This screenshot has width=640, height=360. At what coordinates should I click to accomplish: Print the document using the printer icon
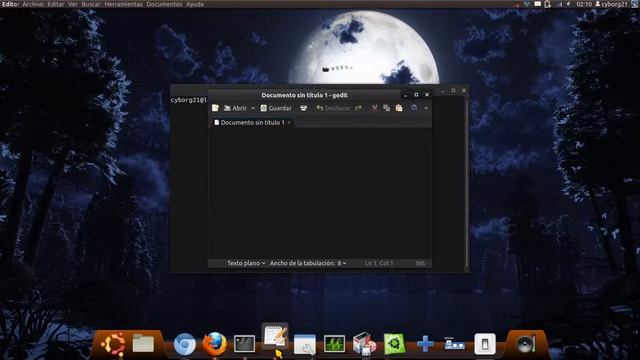[303, 108]
